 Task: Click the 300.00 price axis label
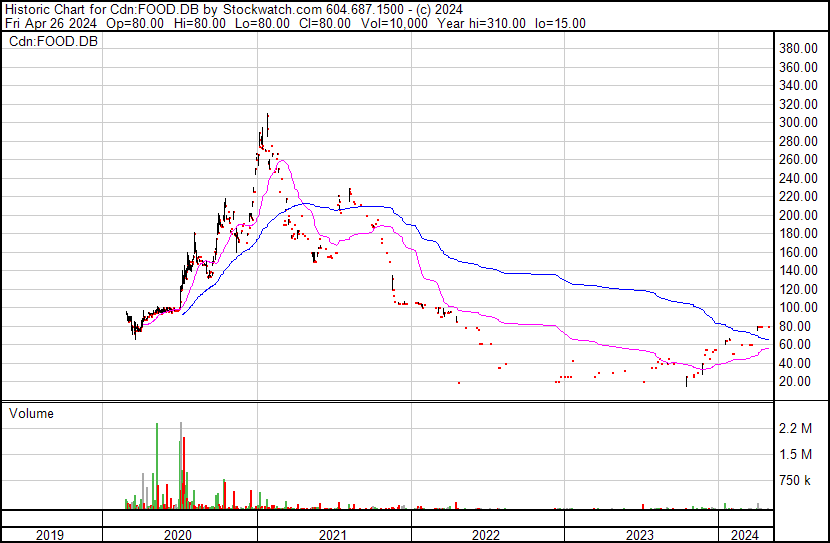(x=801, y=122)
